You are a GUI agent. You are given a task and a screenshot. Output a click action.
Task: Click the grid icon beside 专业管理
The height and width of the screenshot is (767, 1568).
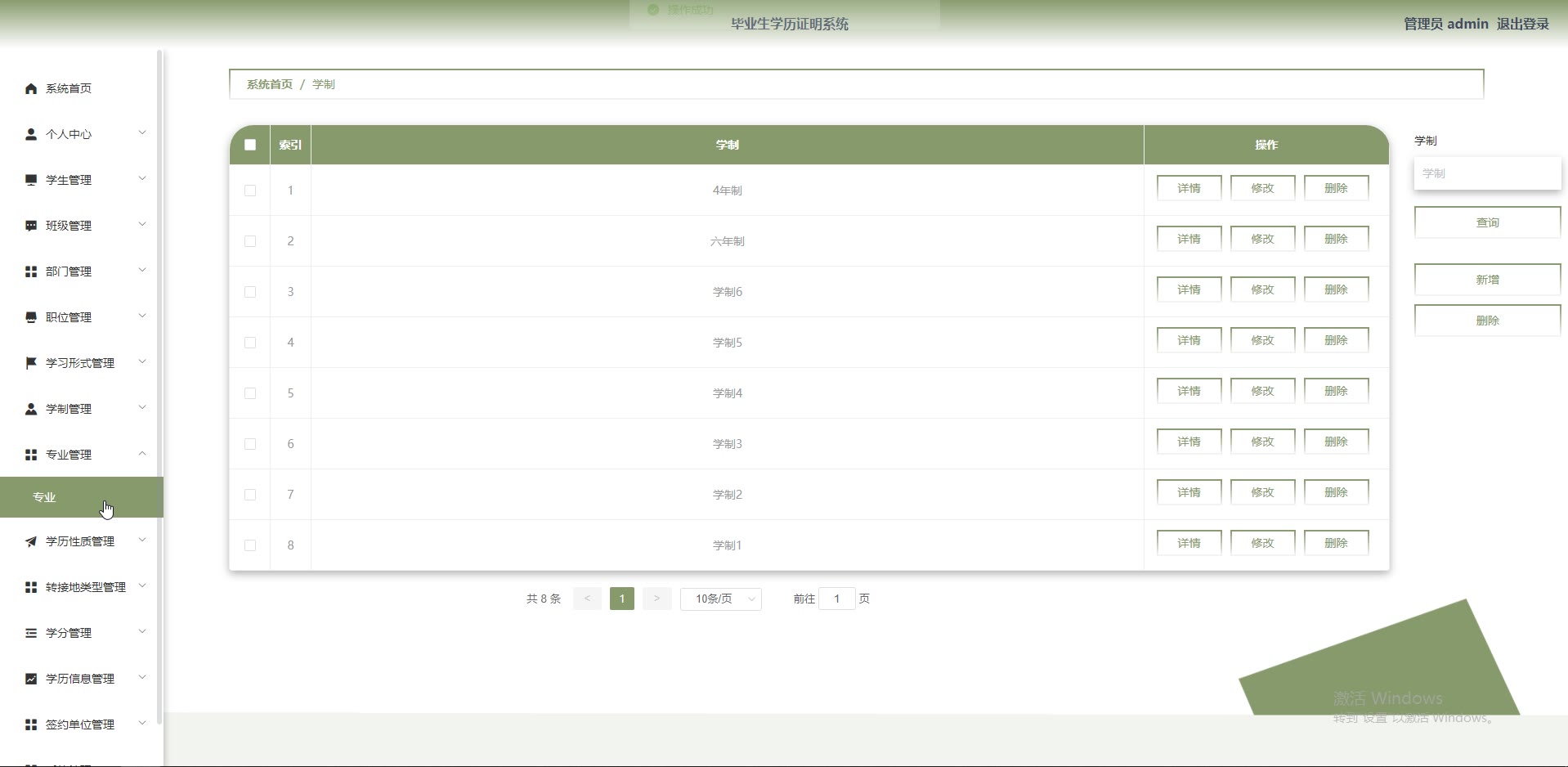pyautogui.click(x=31, y=455)
